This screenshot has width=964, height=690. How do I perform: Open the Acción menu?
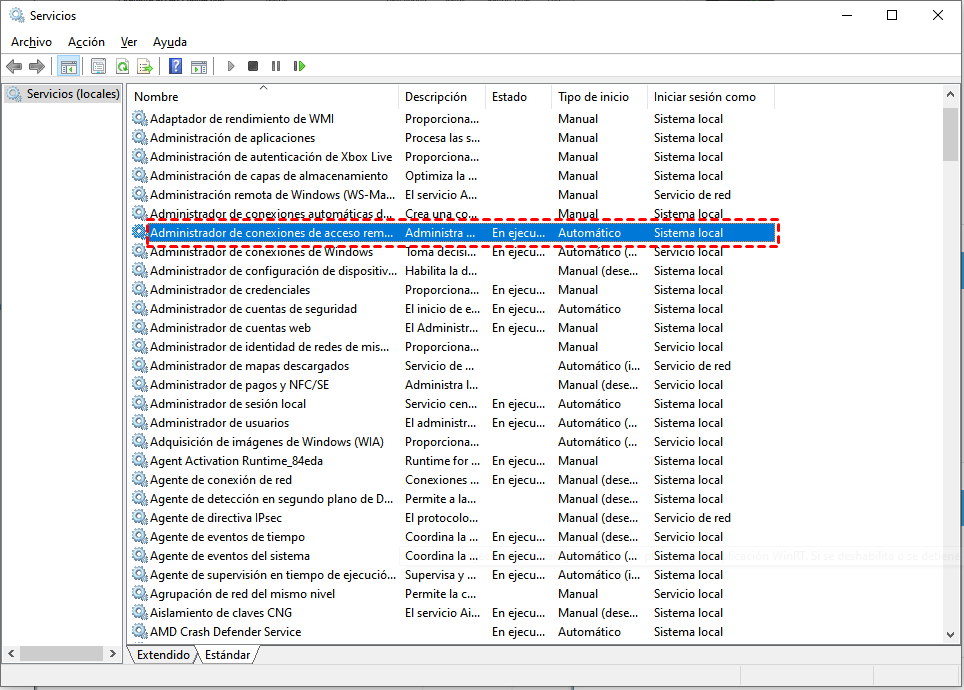tap(86, 42)
